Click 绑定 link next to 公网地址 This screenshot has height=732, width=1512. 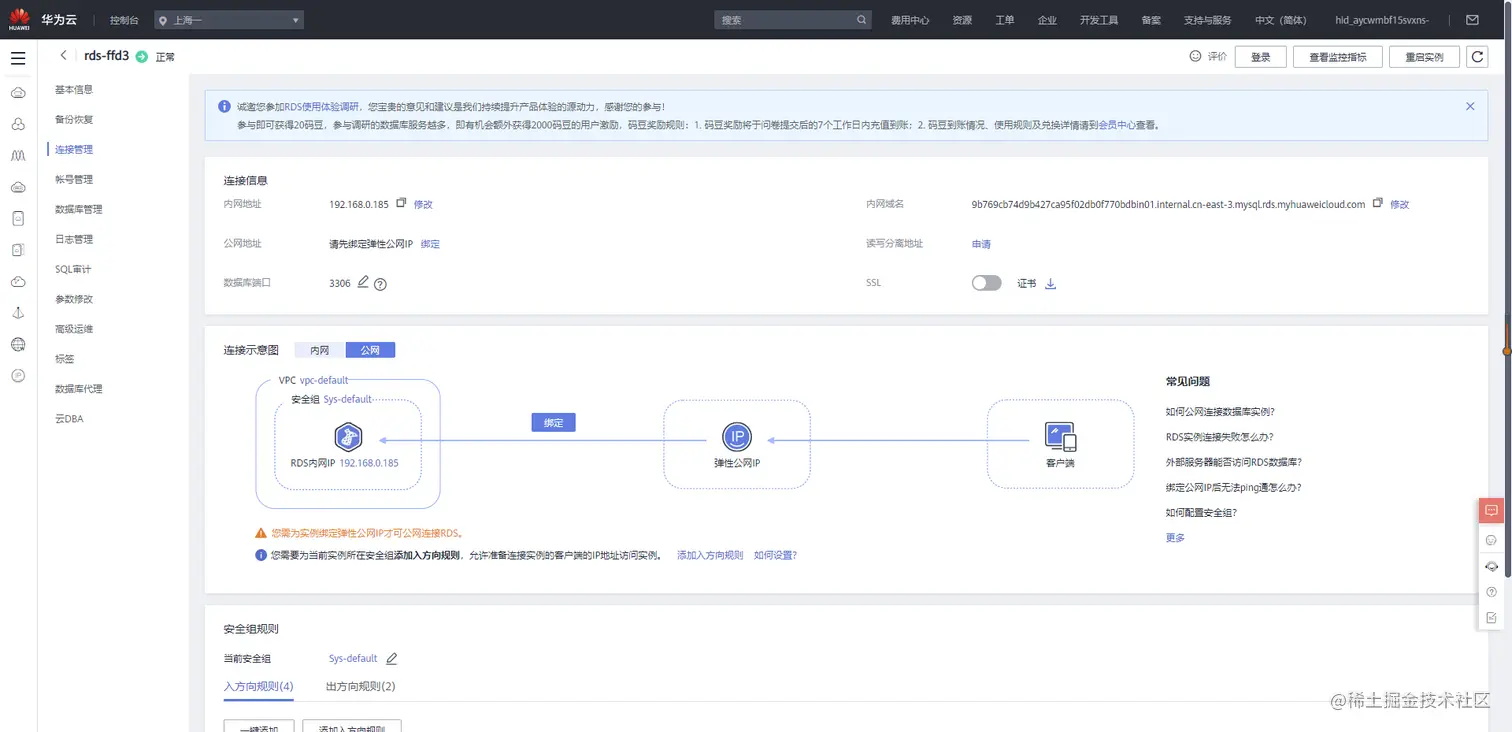point(430,244)
